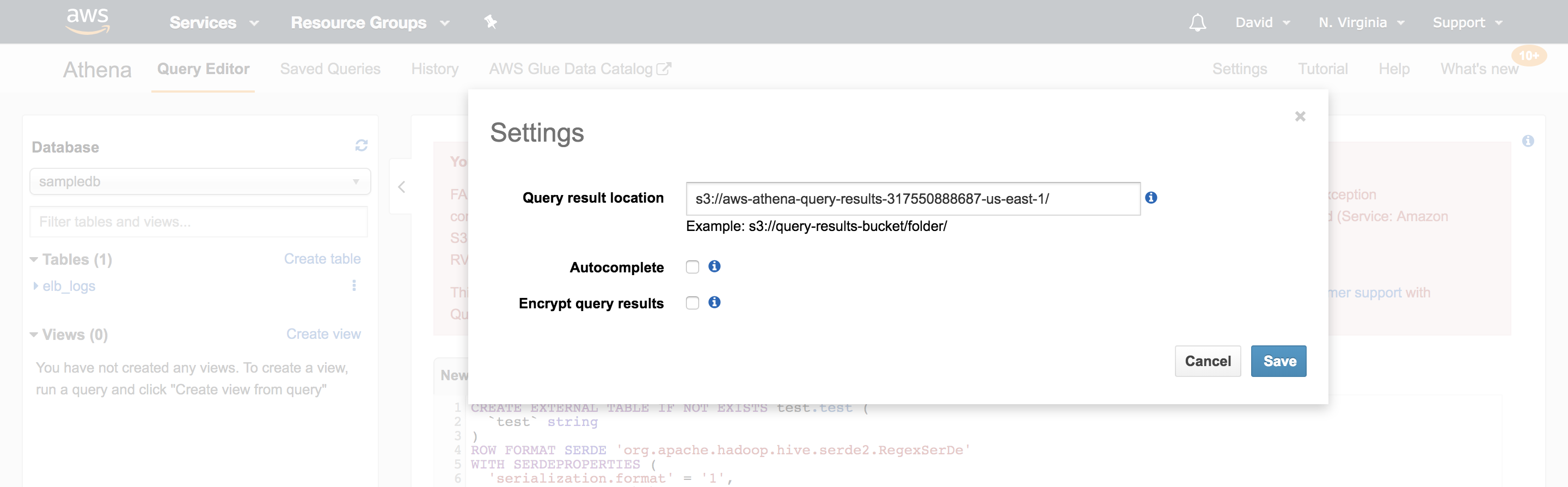
Task: Check Encrypt query results
Action: click(x=693, y=303)
